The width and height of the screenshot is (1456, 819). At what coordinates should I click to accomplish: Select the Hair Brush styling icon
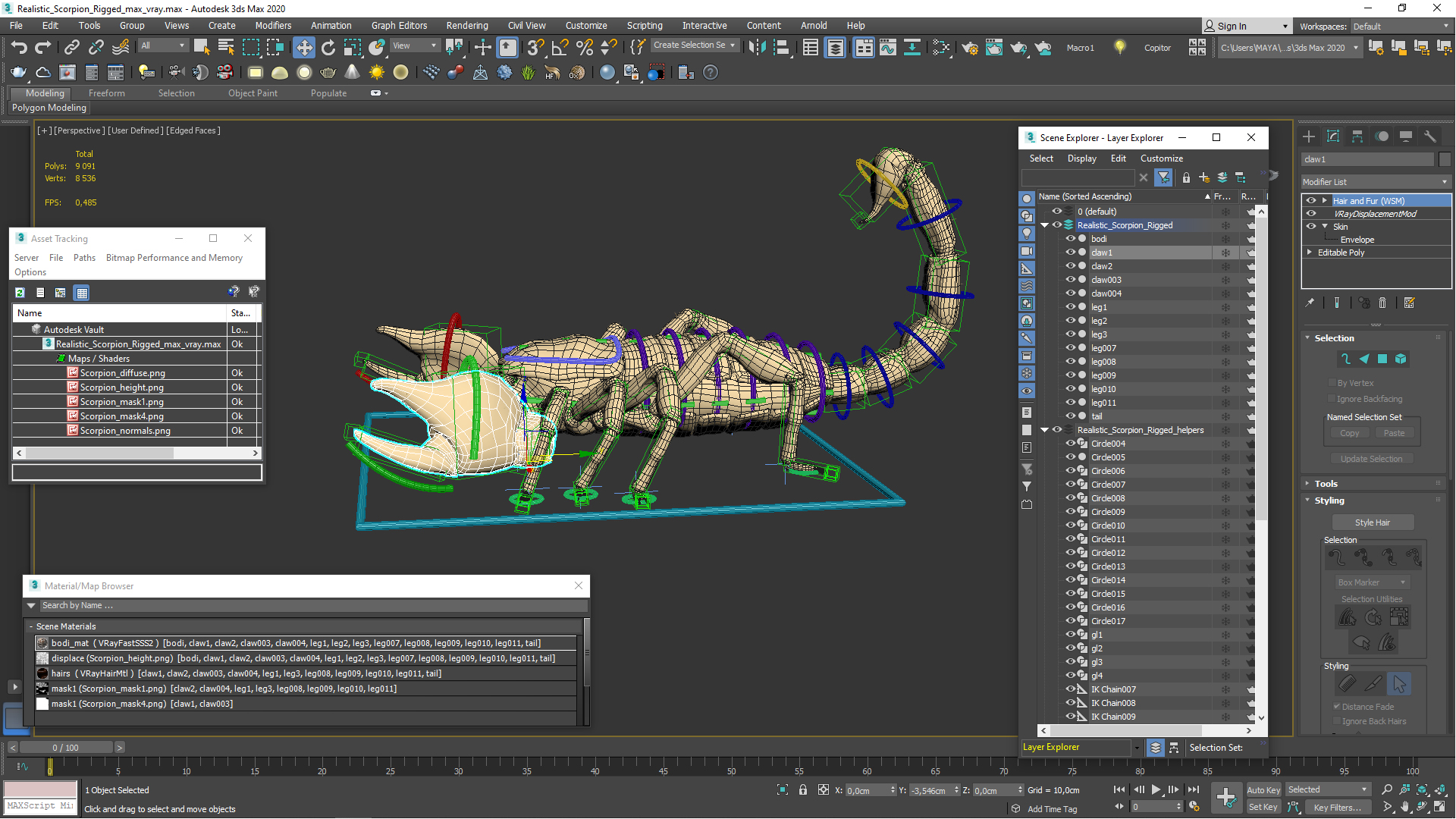(x=1347, y=683)
